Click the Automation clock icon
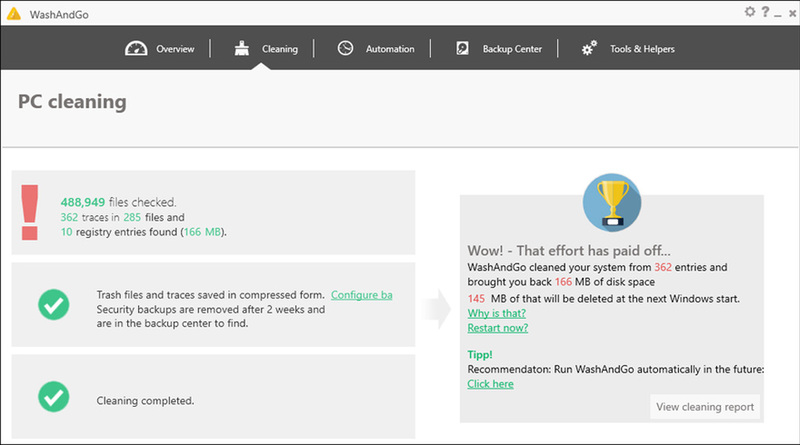 coord(345,48)
